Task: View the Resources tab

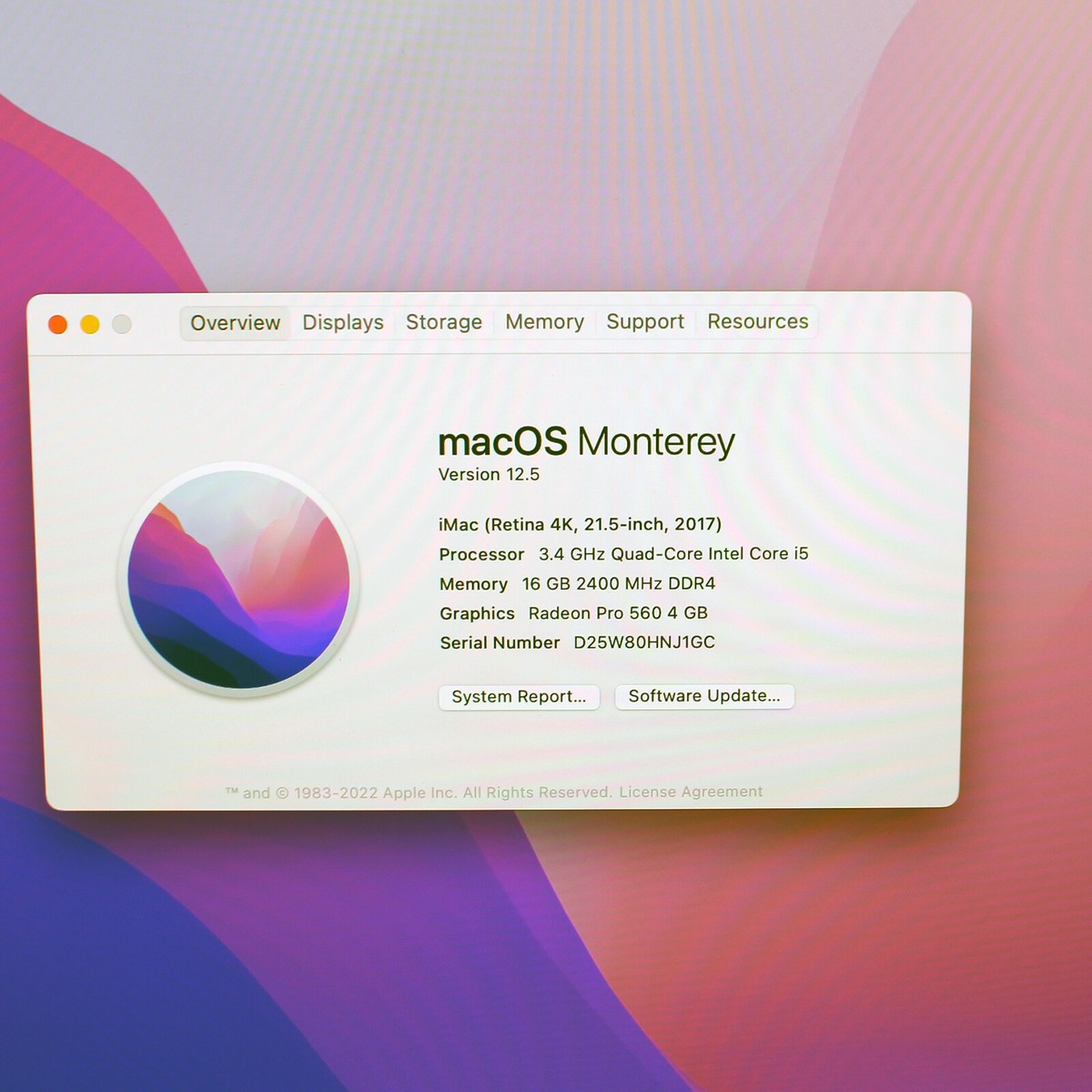Action: (x=757, y=321)
